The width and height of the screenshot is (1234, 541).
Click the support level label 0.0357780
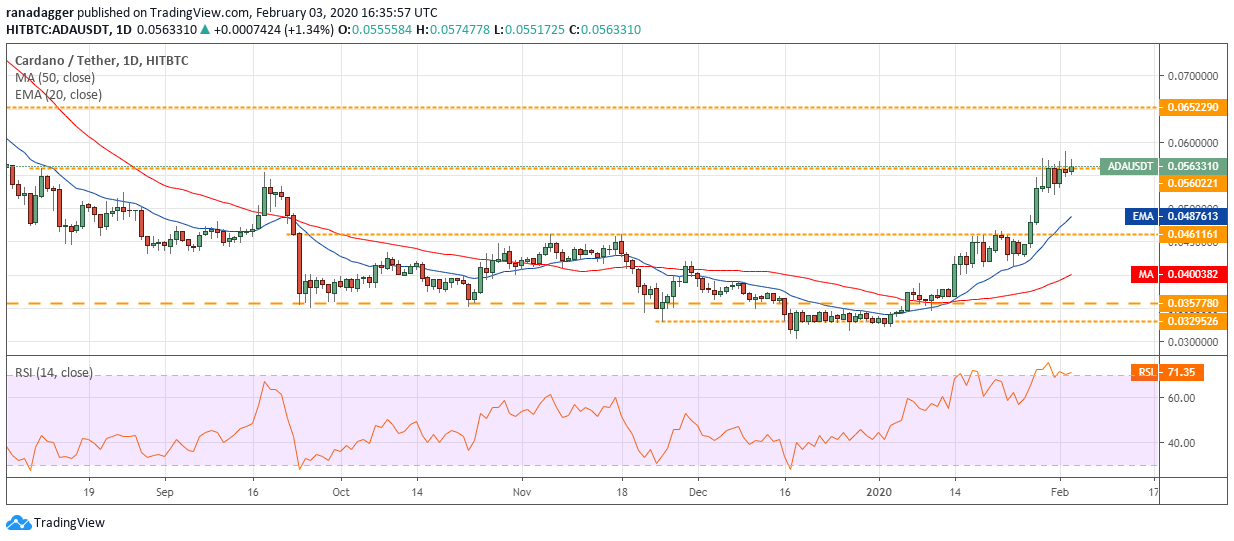tap(1192, 302)
